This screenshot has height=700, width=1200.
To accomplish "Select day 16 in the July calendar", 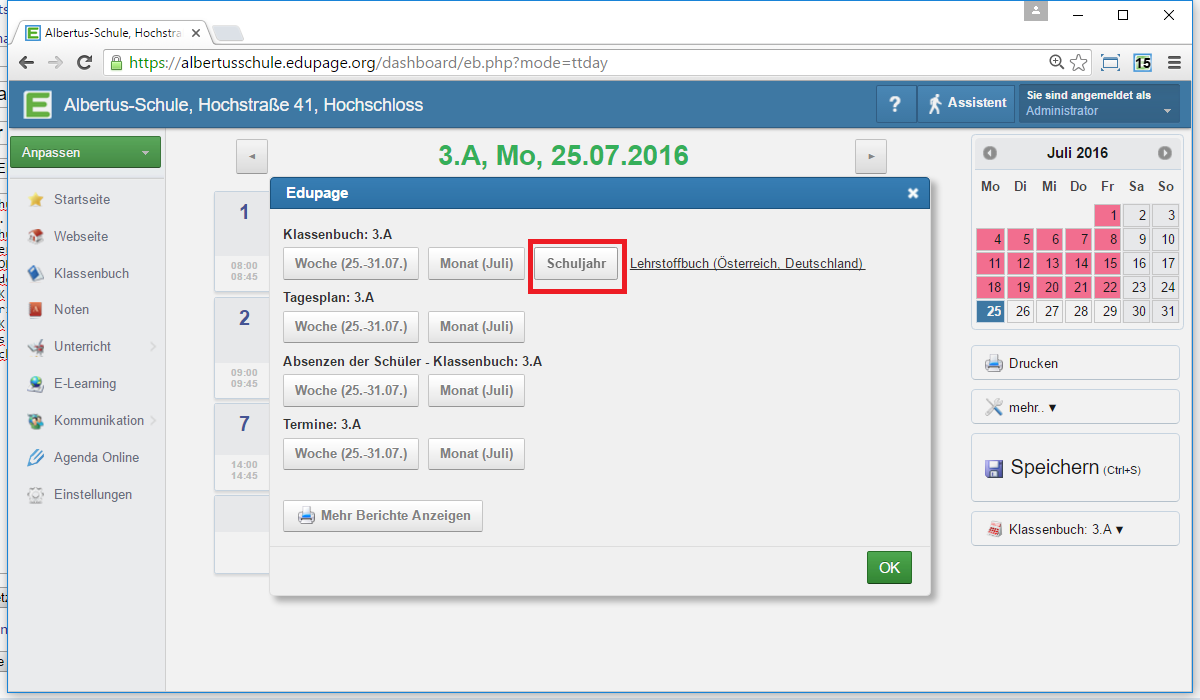I will click(1136, 263).
